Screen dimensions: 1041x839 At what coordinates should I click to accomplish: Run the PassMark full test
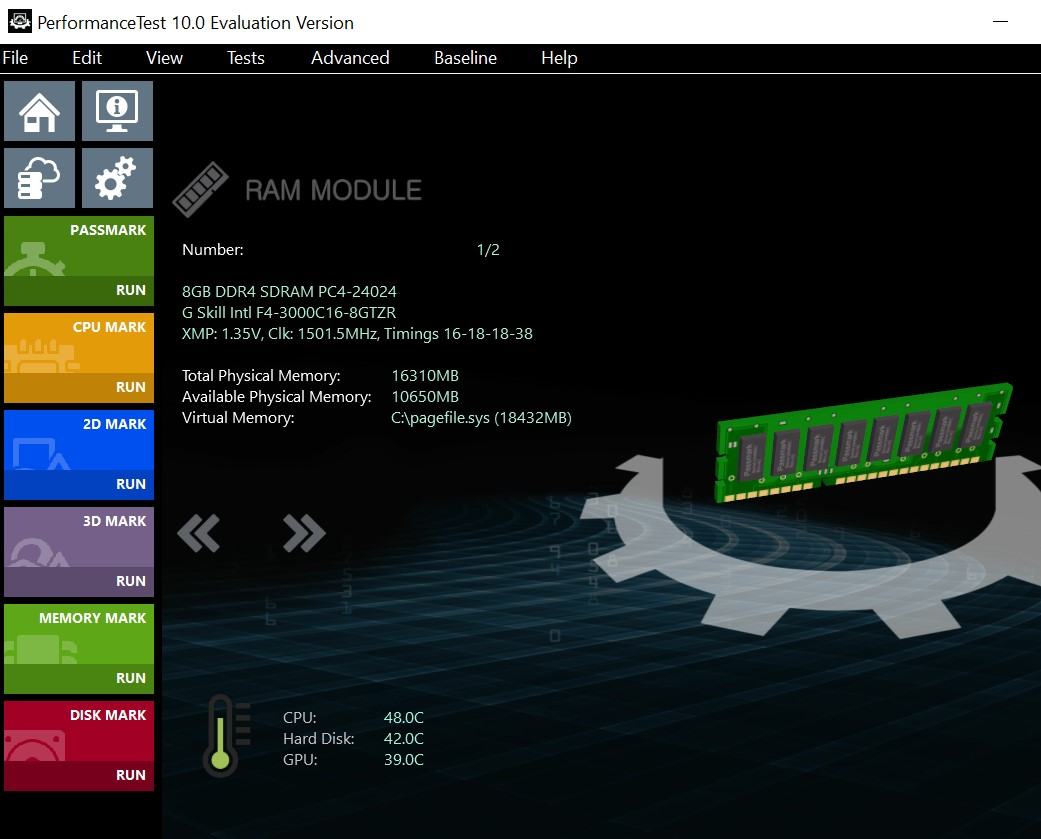[79, 291]
